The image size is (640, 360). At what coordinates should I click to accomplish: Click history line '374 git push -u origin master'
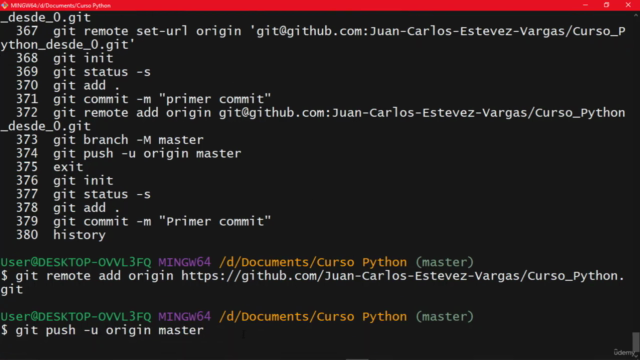point(129,153)
